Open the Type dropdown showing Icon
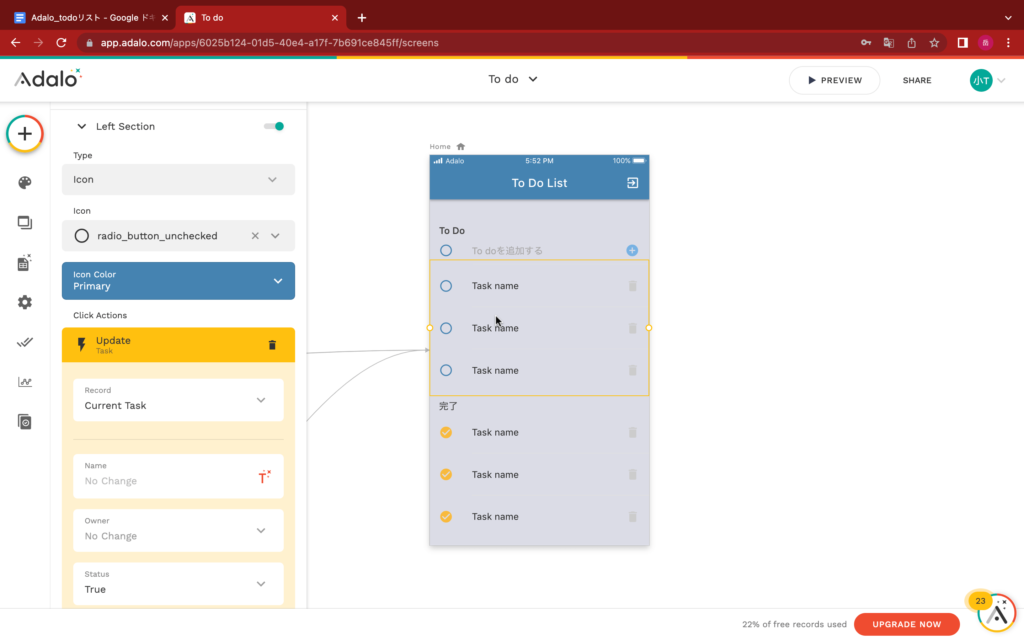This screenshot has height=640, width=1024. click(178, 180)
